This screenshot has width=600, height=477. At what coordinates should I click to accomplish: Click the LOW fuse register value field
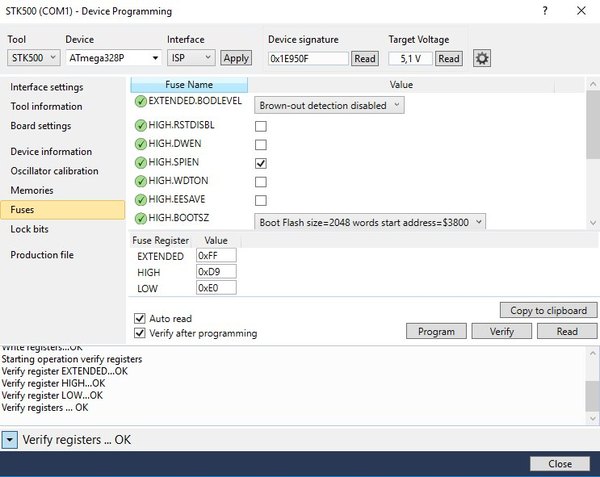coord(216,288)
